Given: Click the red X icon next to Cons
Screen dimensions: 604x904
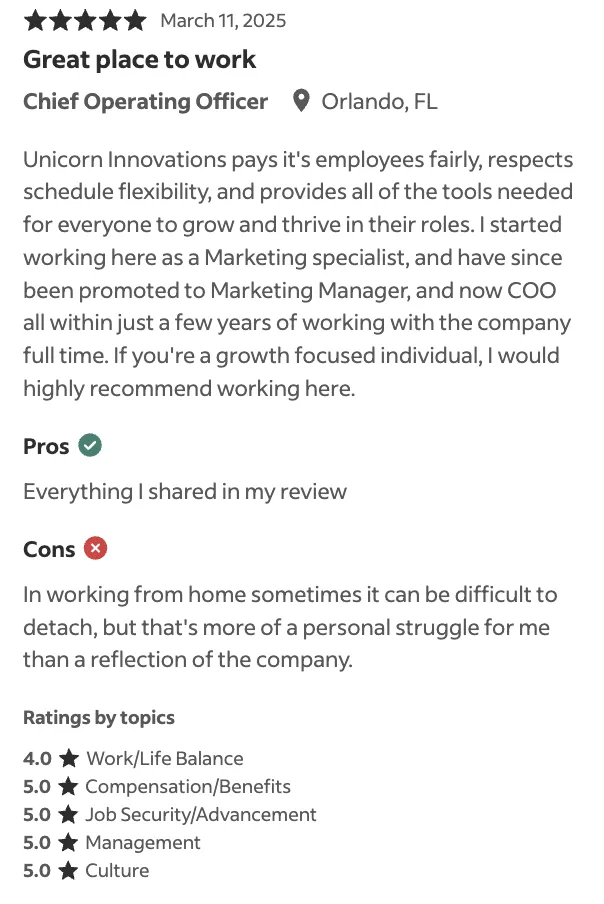Looking at the screenshot, I should [x=96, y=548].
